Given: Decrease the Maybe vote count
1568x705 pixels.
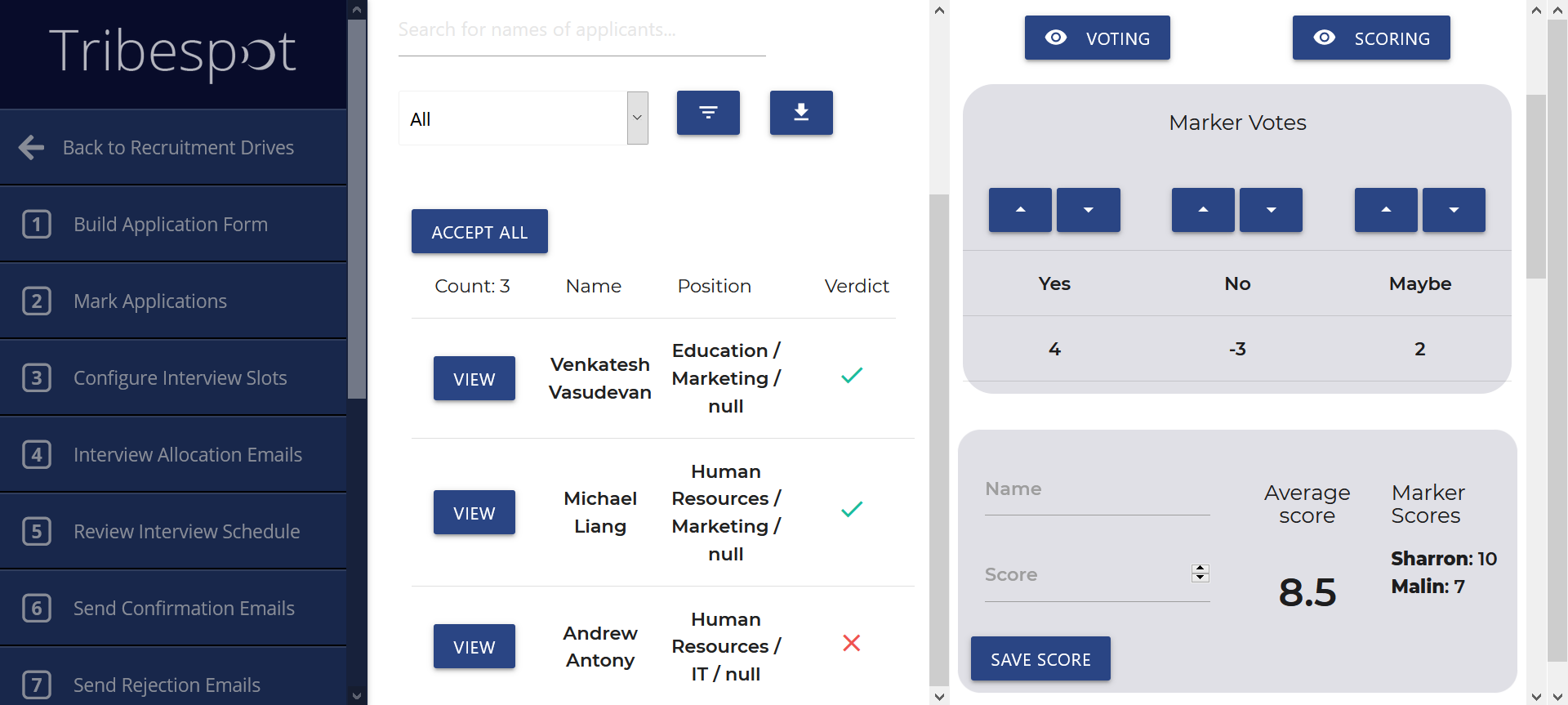Looking at the screenshot, I should point(1454,210).
